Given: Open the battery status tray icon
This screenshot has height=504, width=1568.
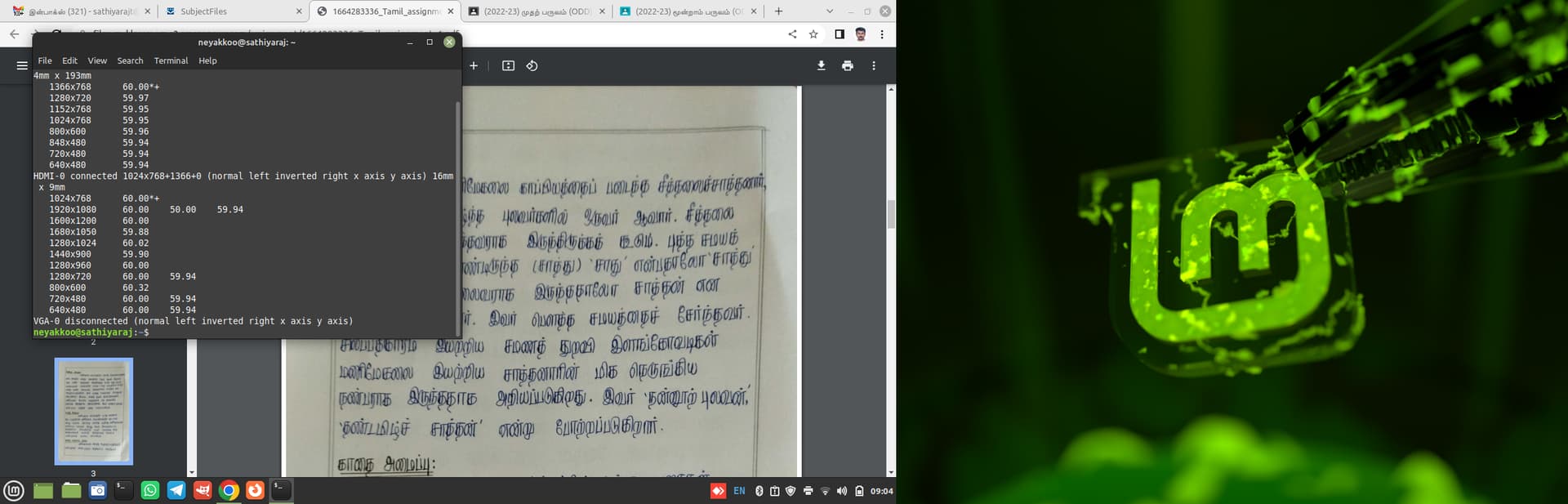Looking at the screenshot, I should pos(859,491).
